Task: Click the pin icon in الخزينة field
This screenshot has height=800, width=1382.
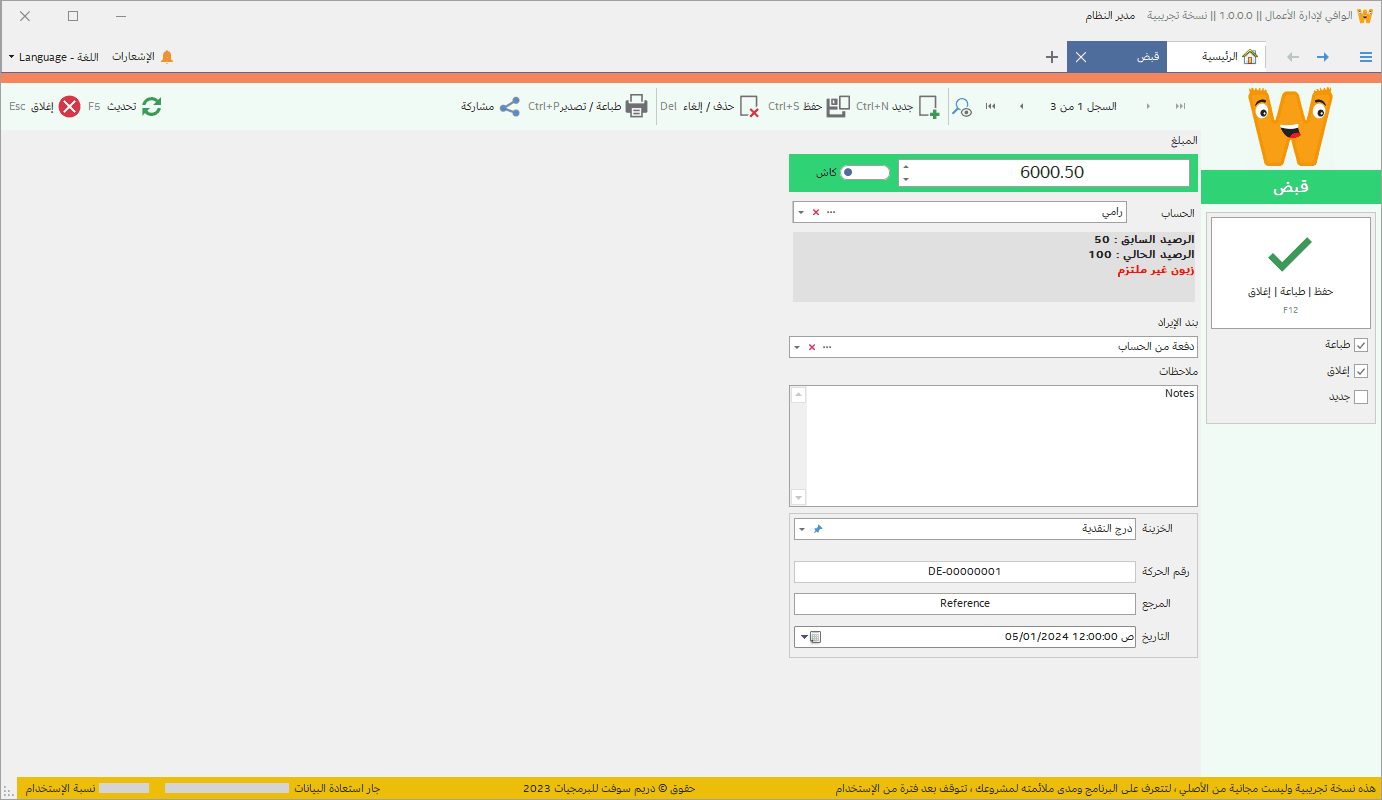Action: 817,528
